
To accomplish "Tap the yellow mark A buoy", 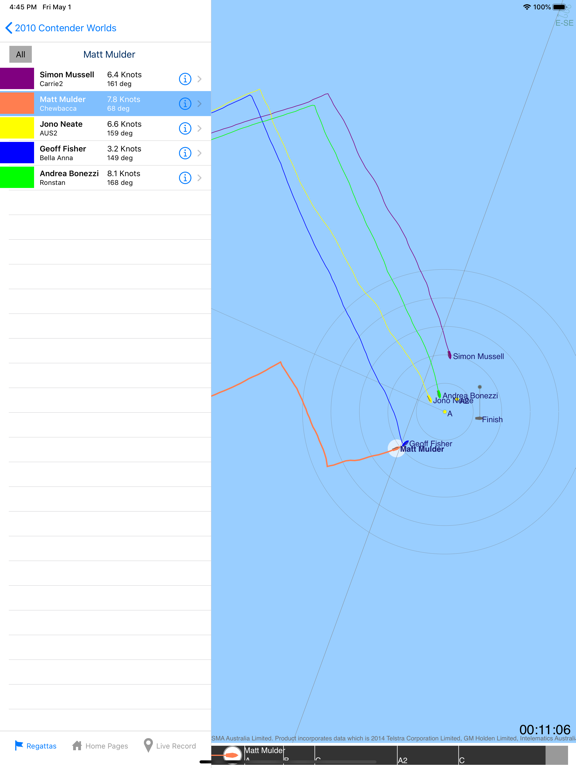I will 445,412.
